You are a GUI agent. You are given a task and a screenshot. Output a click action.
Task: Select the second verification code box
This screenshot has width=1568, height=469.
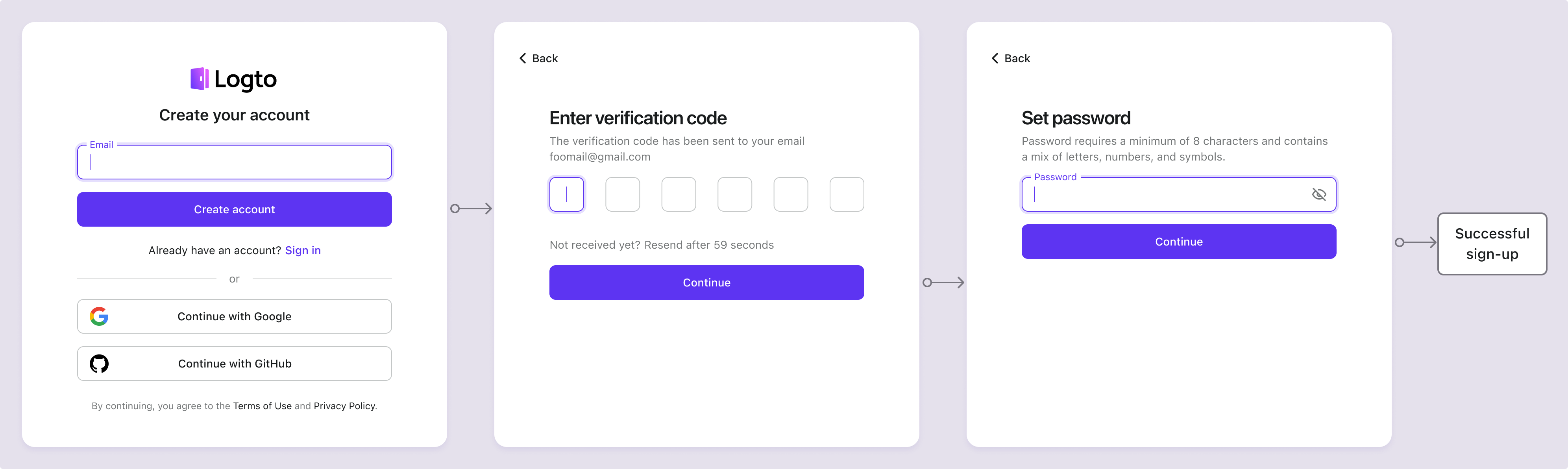coord(622,194)
